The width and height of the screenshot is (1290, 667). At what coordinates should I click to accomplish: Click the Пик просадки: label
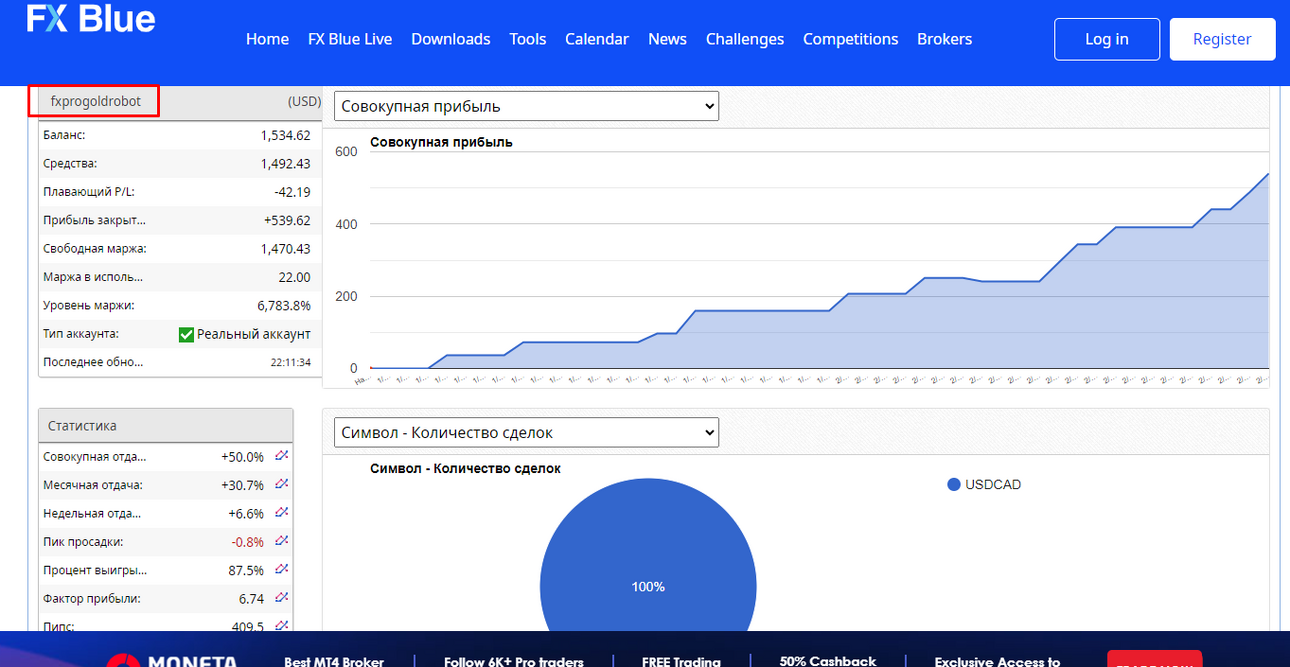point(83,541)
